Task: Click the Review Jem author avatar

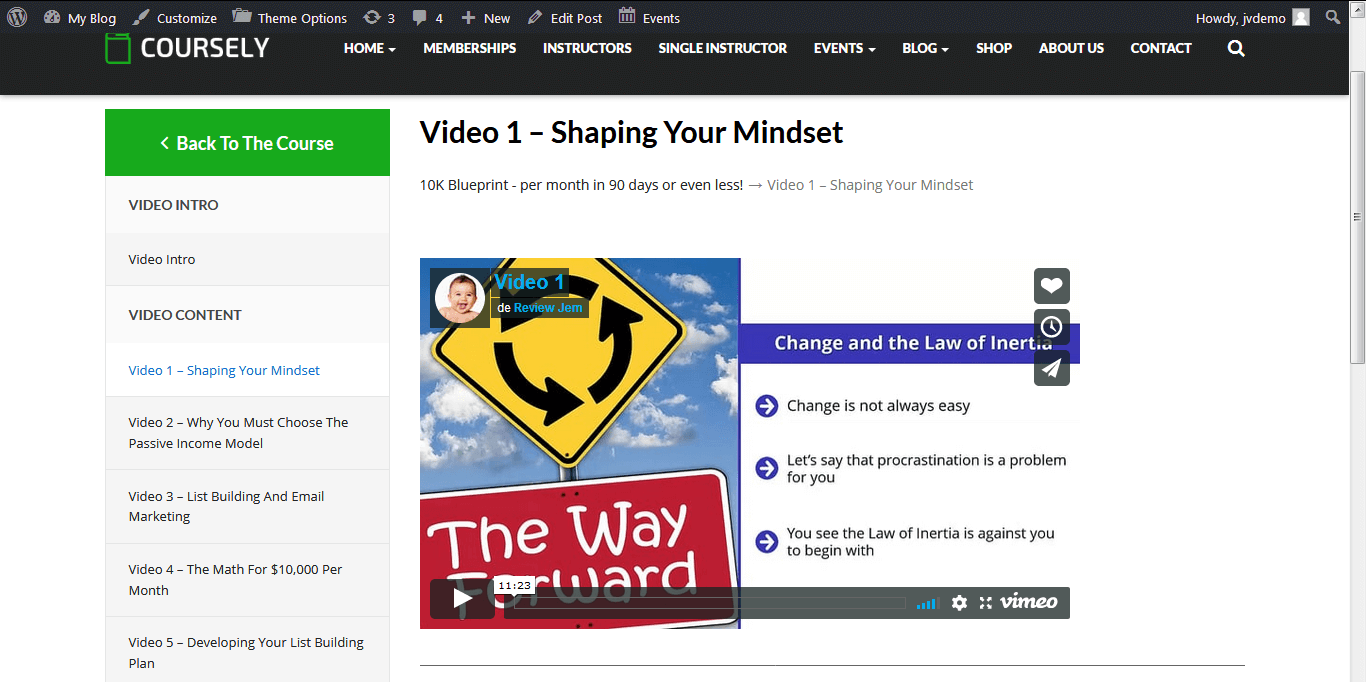Action: pos(460,297)
